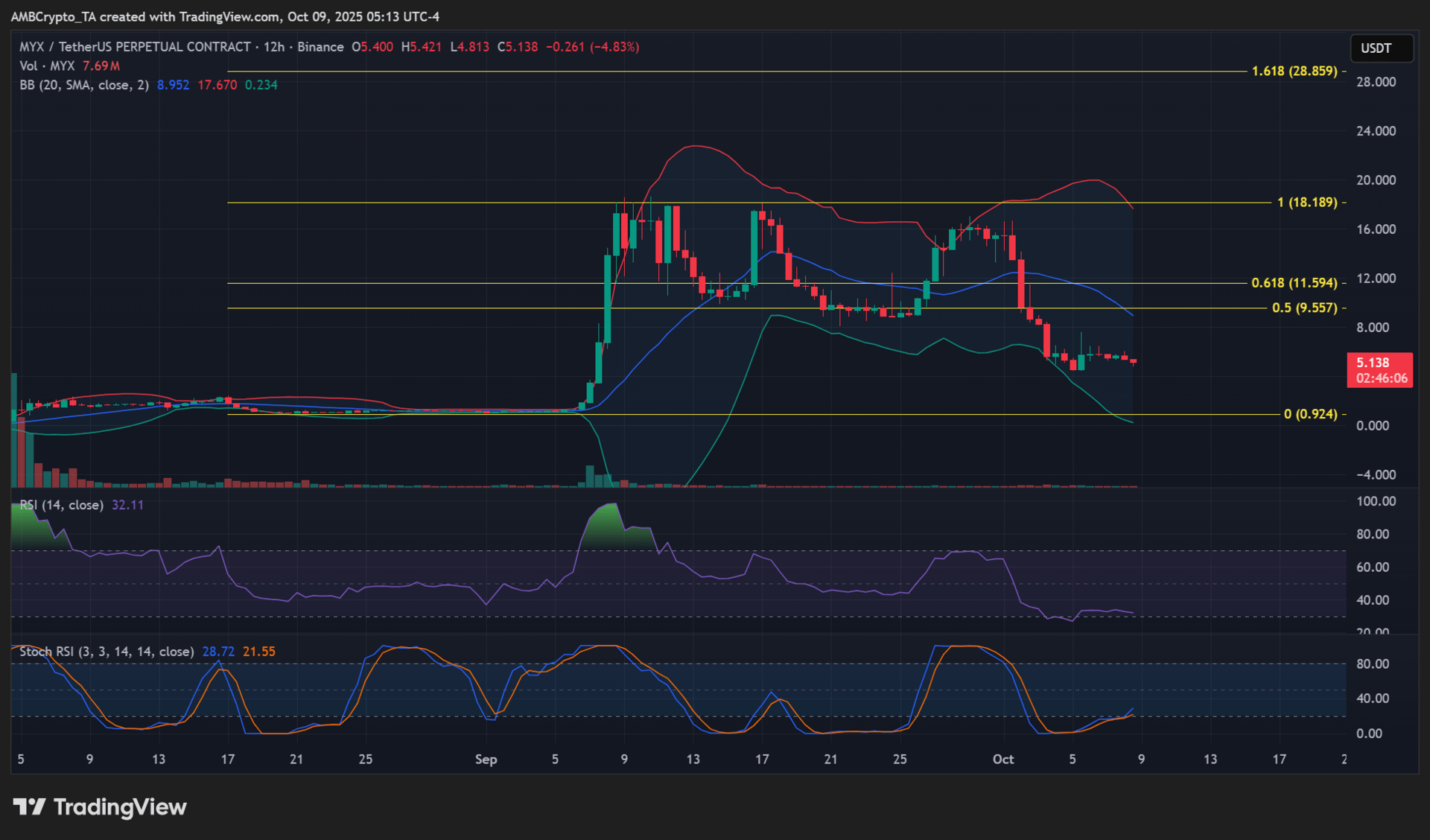Click the blue BB basis value 8.952
Image resolution: width=1430 pixels, height=840 pixels.
tap(173, 85)
